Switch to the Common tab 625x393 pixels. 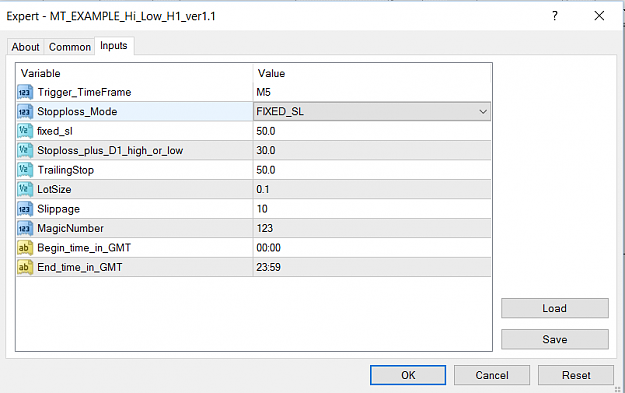(70, 47)
